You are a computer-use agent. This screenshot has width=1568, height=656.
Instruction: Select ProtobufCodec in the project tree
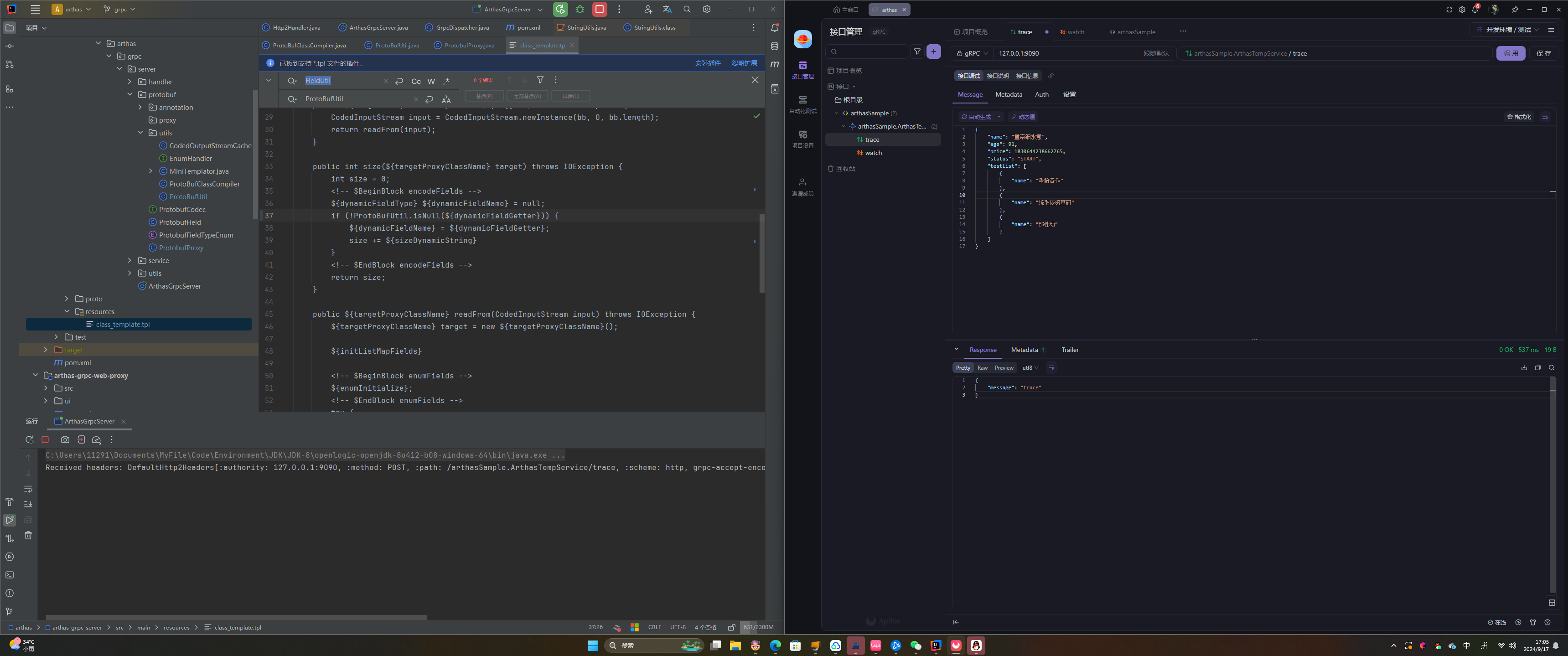(182, 209)
